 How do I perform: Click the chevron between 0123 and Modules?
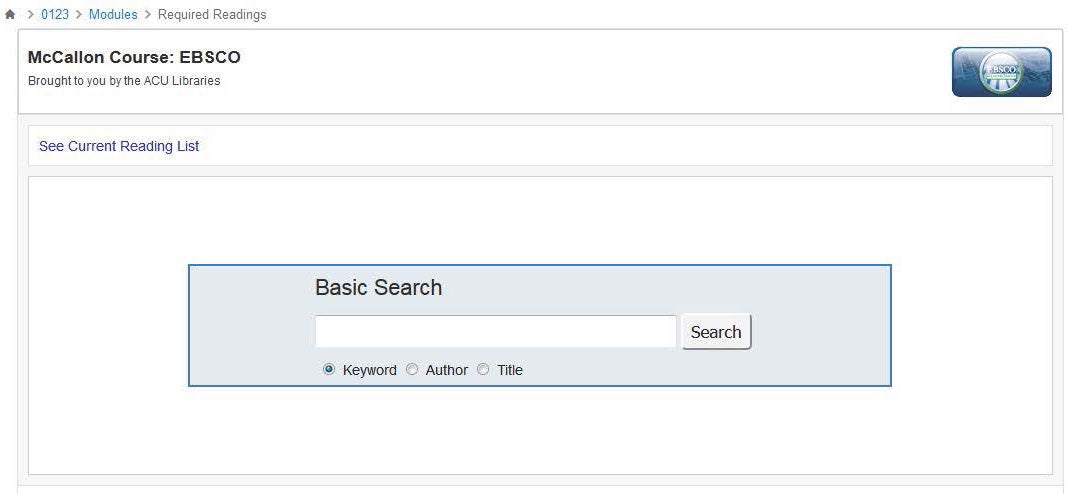tap(78, 14)
